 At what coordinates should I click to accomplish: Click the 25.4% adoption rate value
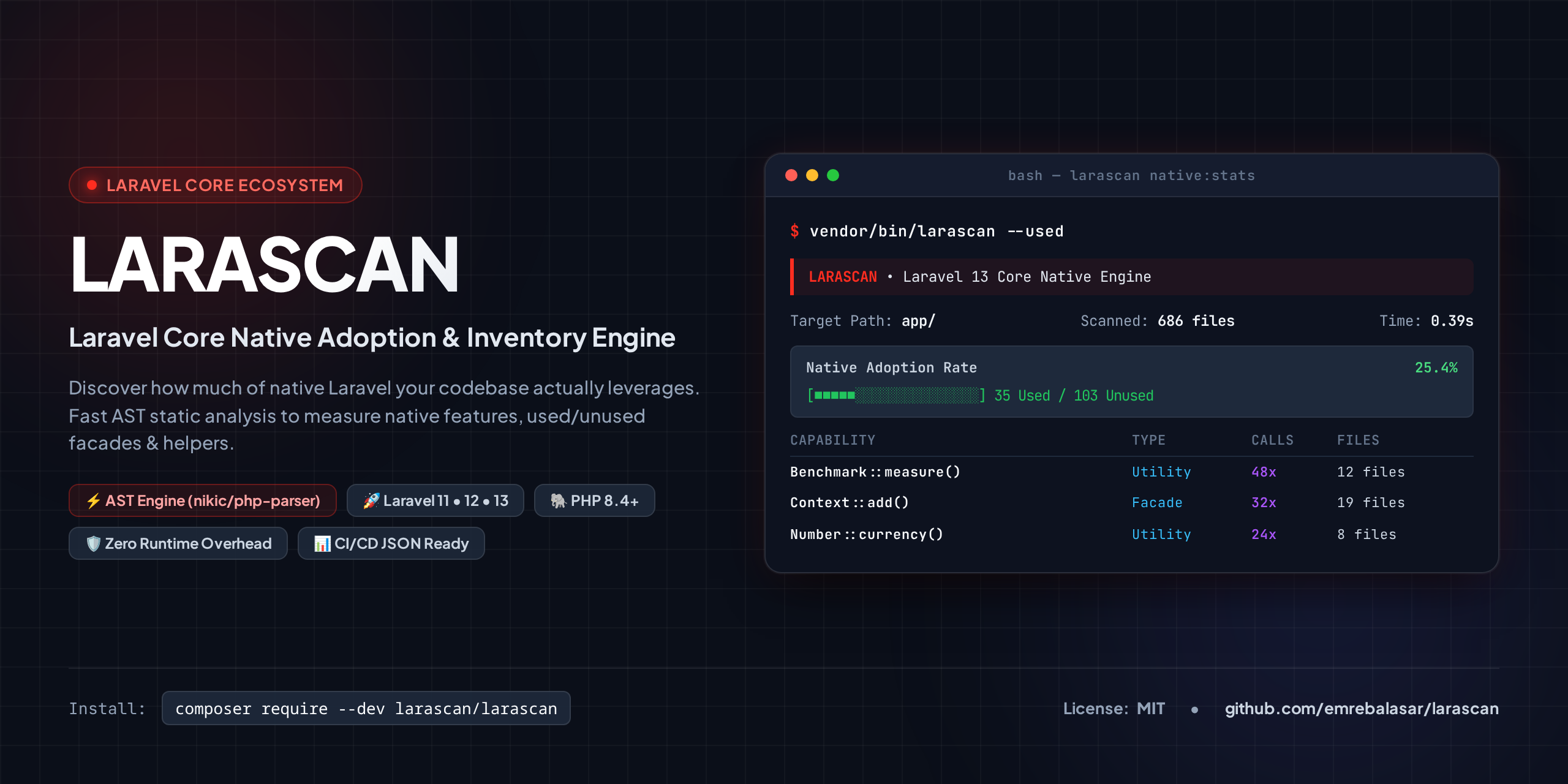pyautogui.click(x=1436, y=367)
